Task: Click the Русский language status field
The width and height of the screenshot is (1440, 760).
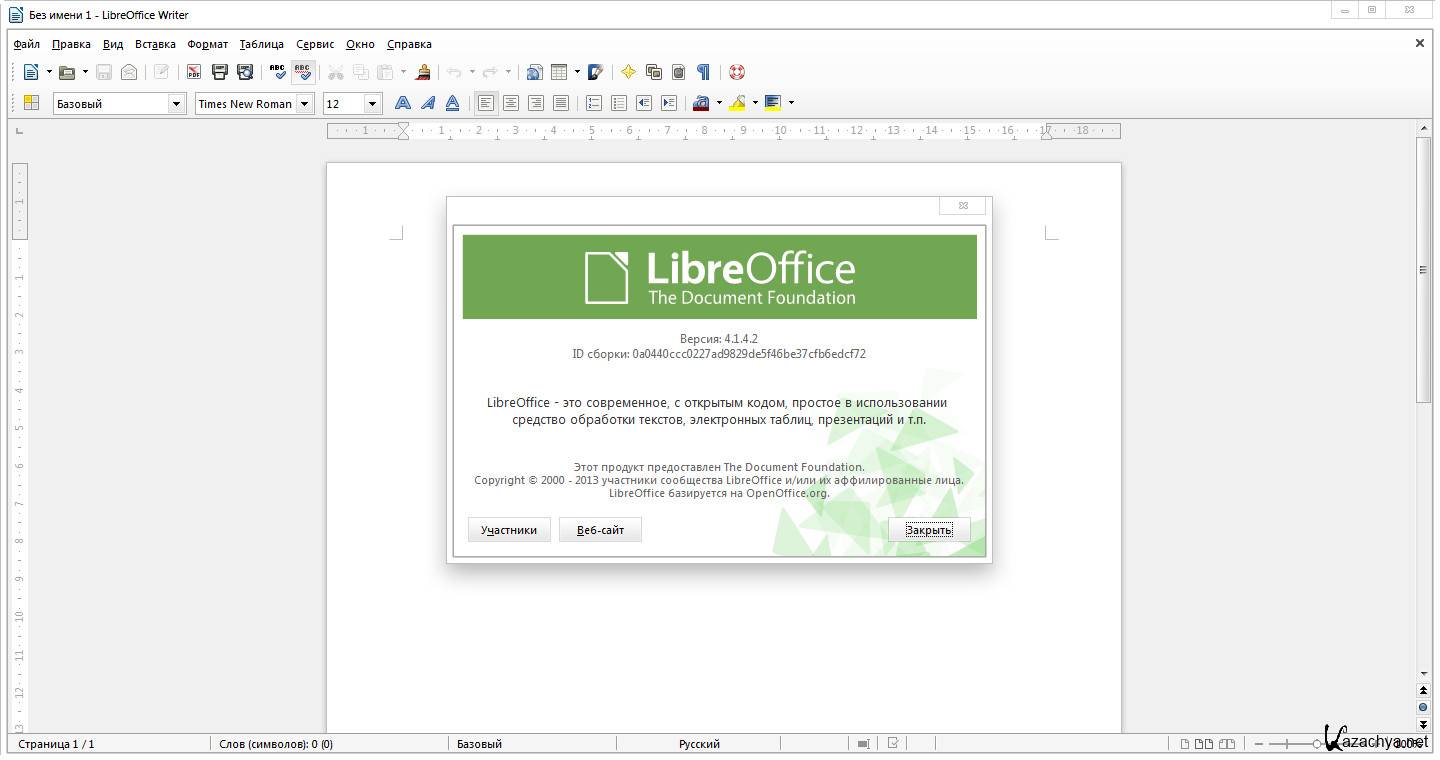Action: (699, 744)
